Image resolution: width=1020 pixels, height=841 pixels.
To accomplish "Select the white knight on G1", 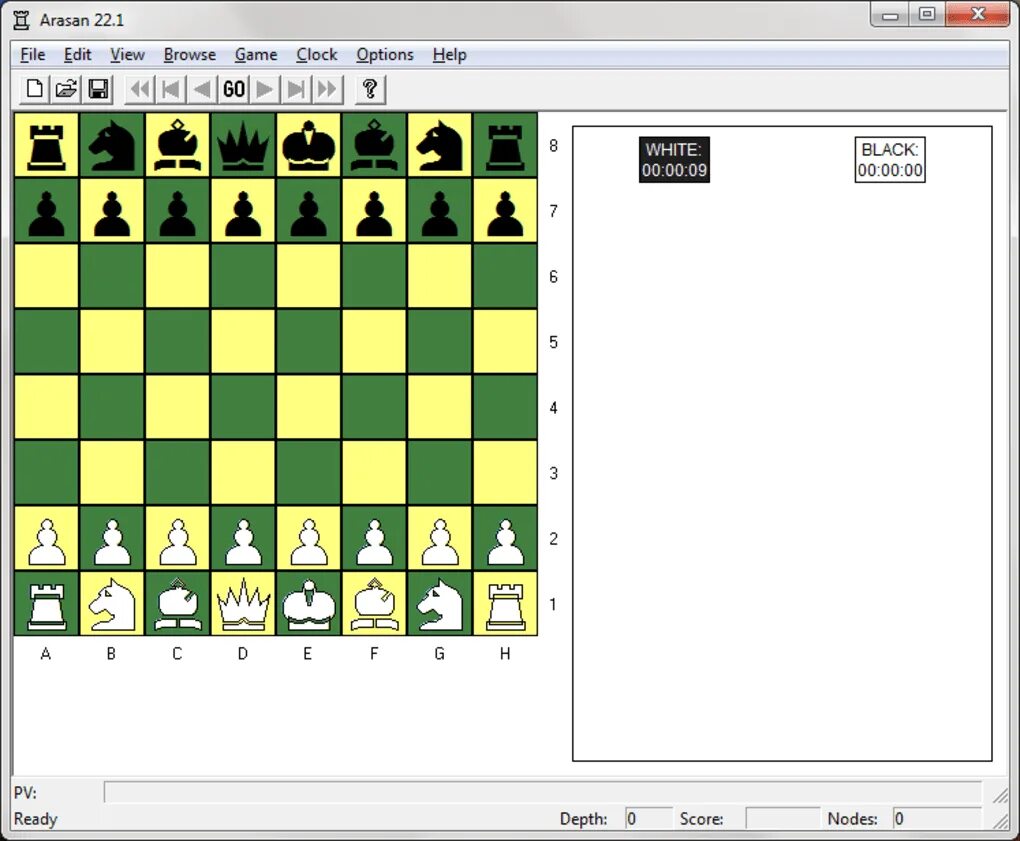I will click(x=440, y=604).
